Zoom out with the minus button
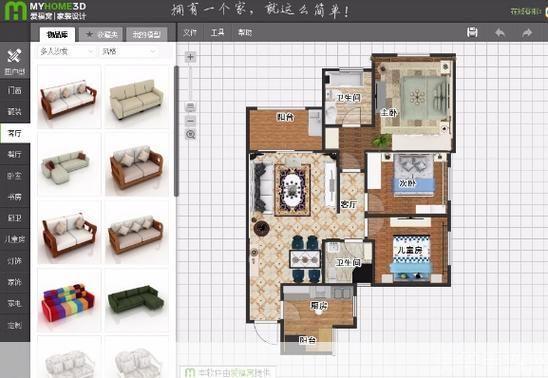Screen dimensions: 548x378 pos(190,121)
